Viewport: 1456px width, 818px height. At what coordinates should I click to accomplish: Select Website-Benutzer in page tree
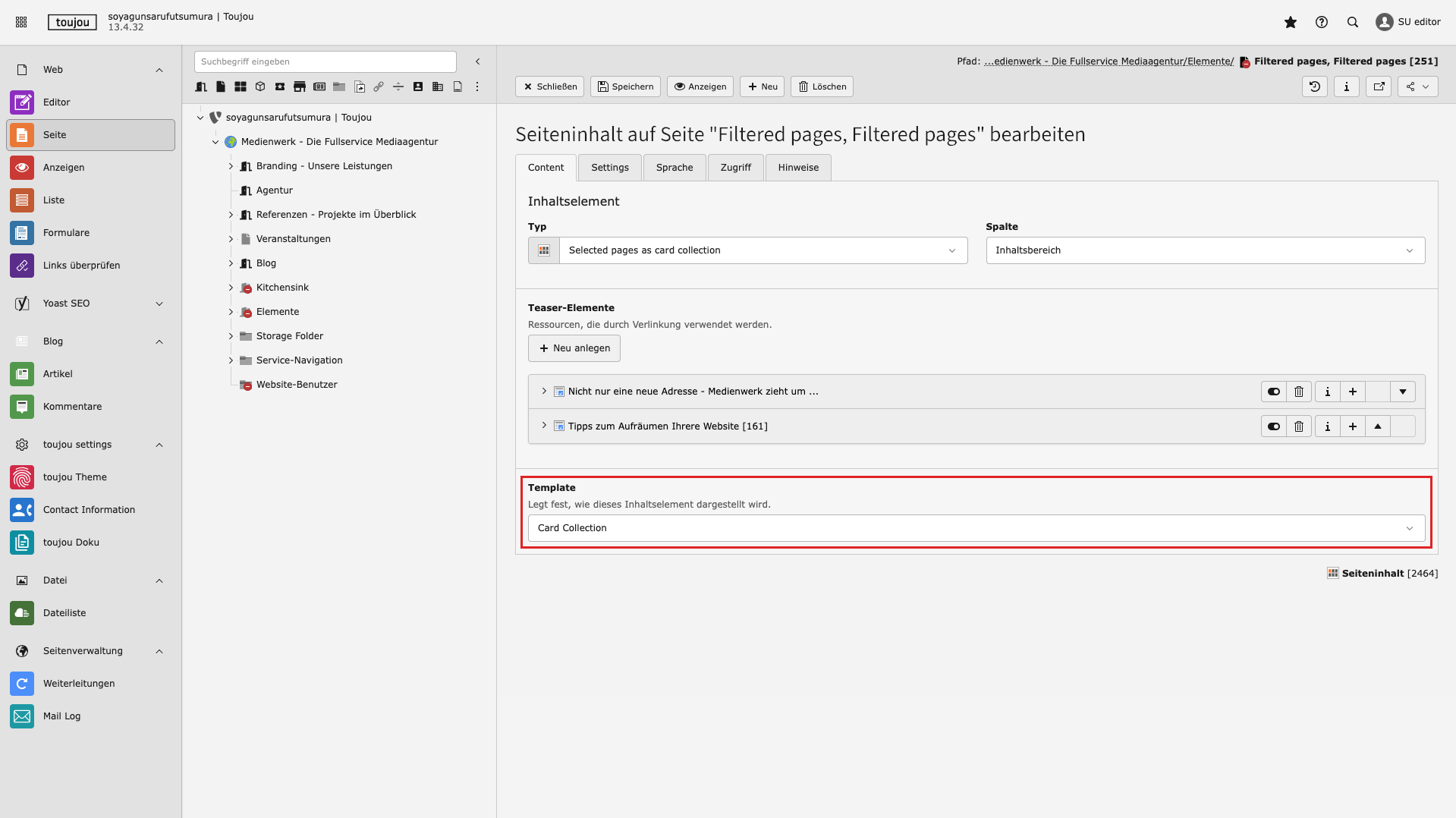click(297, 385)
